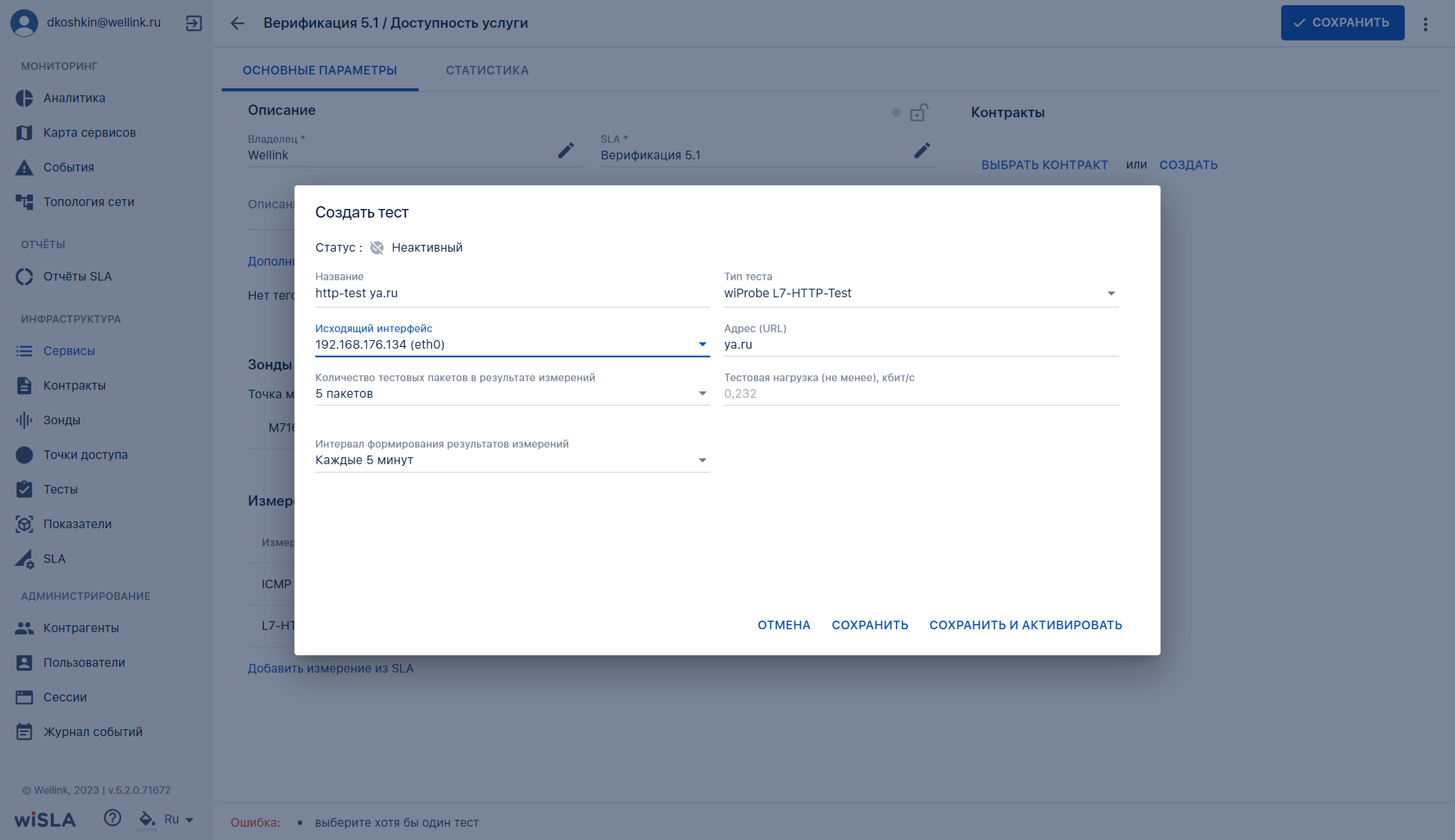This screenshot has width=1455, height=840.
Task: Click Сохранить и активировать in the dialog
Action: point(1026,625)
